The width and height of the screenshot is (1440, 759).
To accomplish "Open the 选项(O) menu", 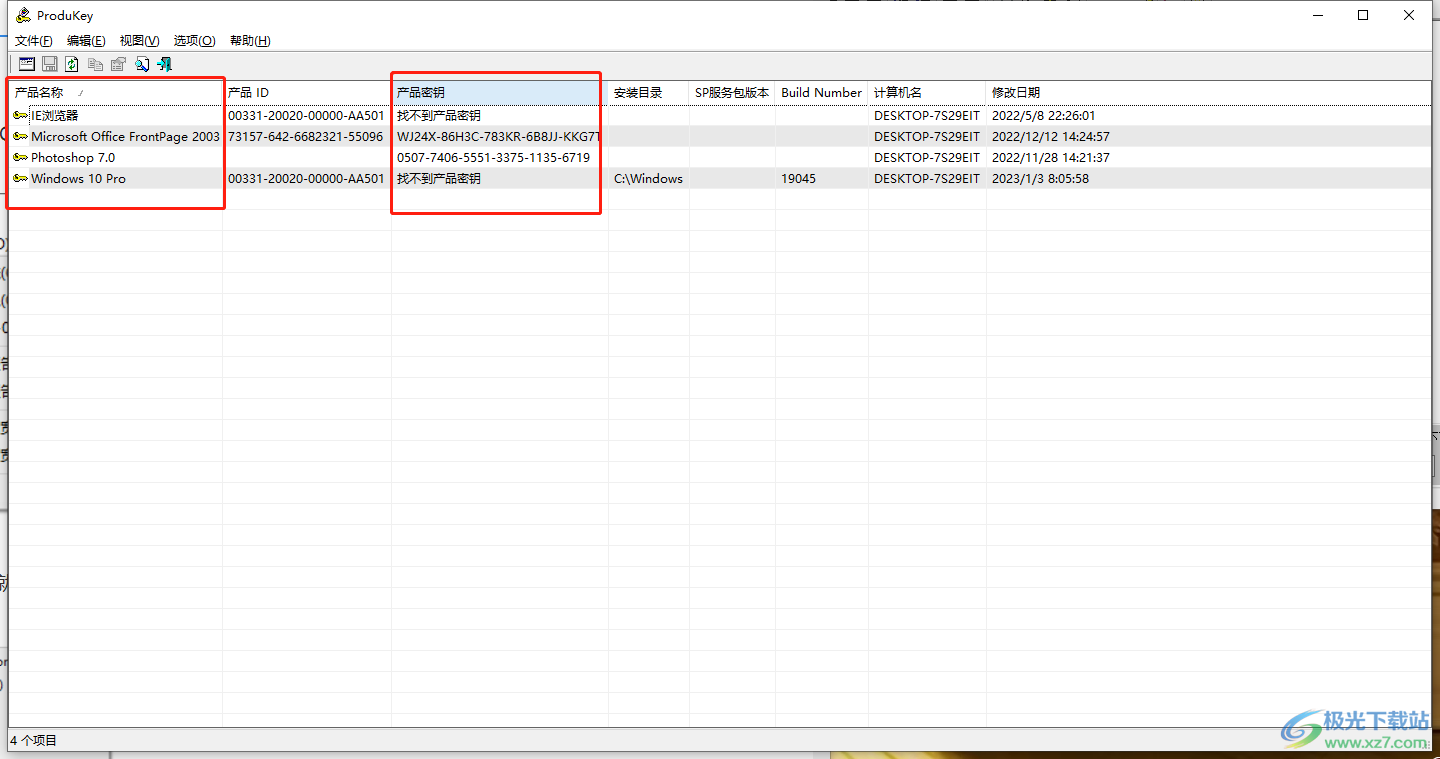I will pyautogui.click(x=194, y=41).
